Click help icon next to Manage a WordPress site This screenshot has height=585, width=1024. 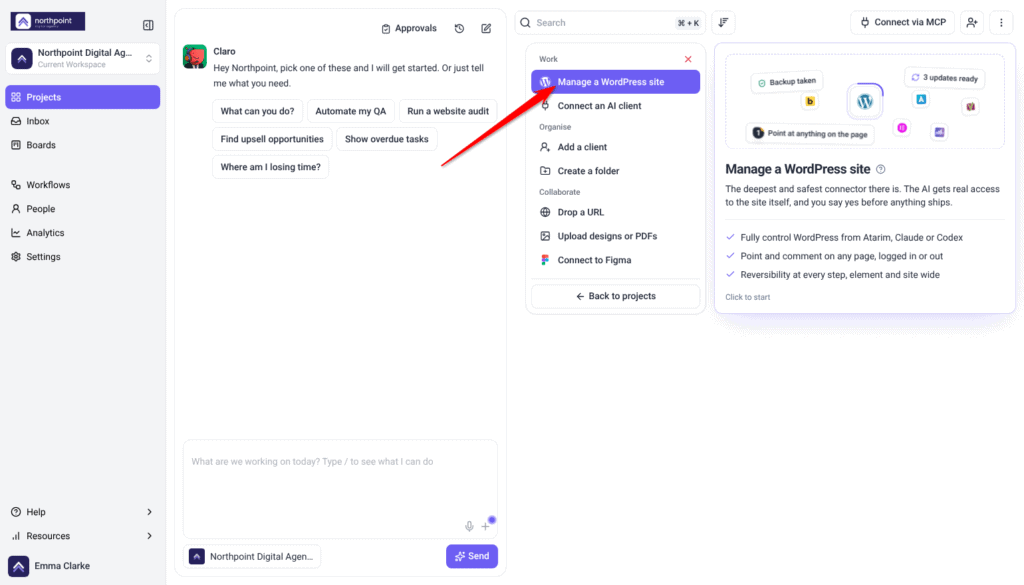pos(881,169)
